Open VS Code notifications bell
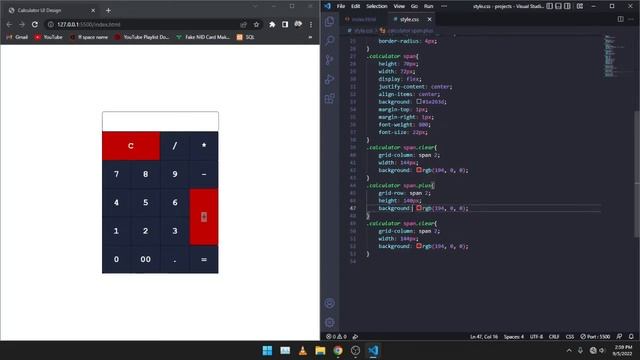The width and height of the screenshot is (640, 360). point(631,337)
